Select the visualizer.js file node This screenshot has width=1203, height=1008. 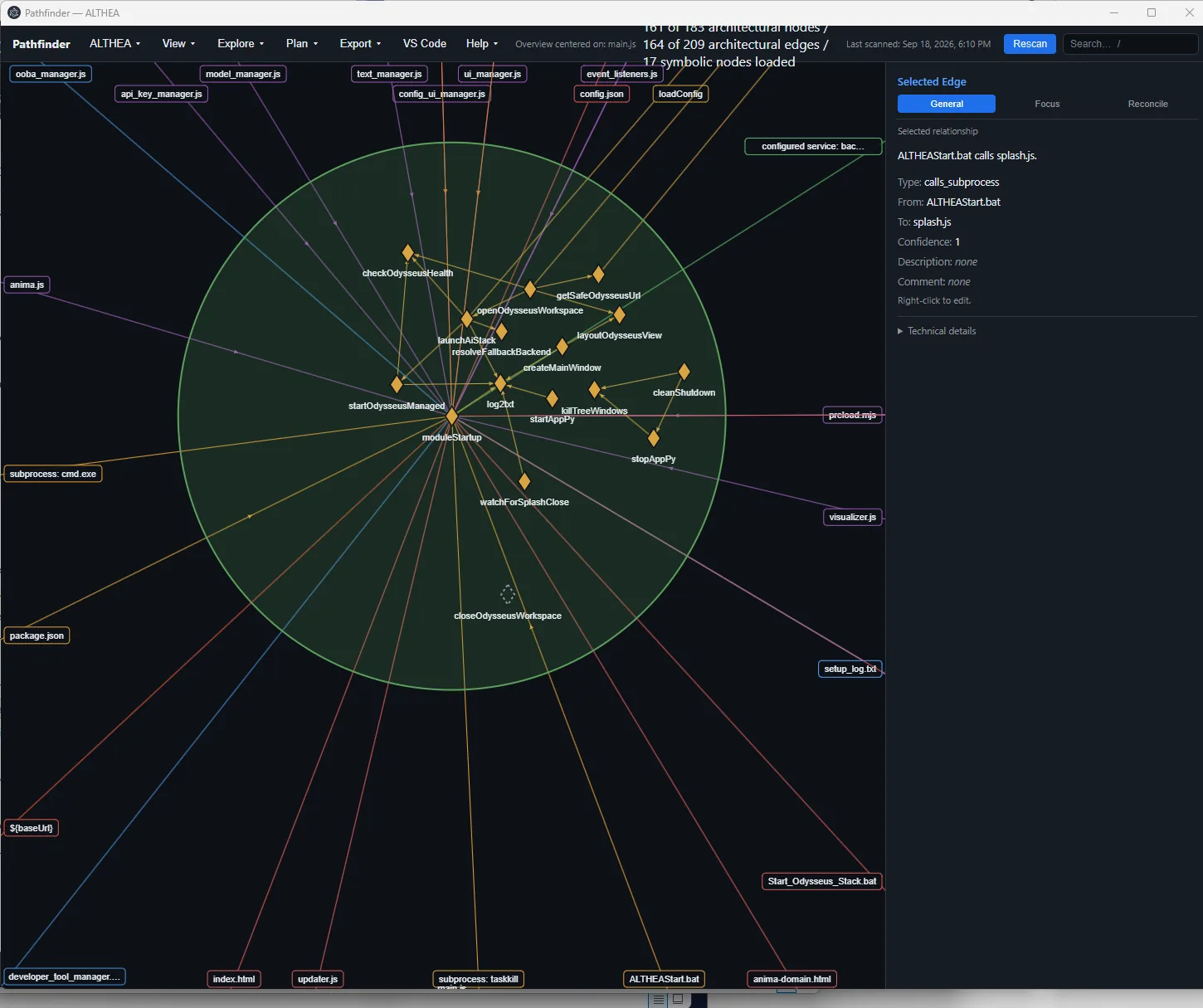tap(853, 517)
